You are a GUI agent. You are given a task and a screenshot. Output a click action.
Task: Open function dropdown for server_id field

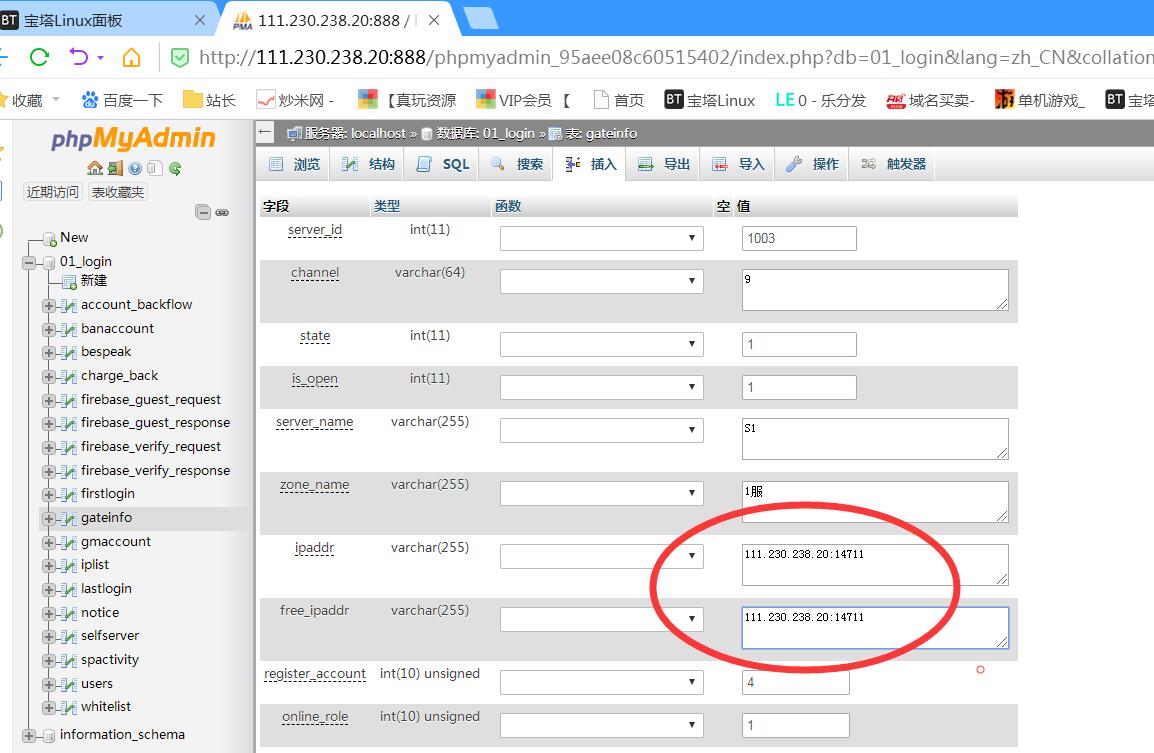(x=601, y=238)
